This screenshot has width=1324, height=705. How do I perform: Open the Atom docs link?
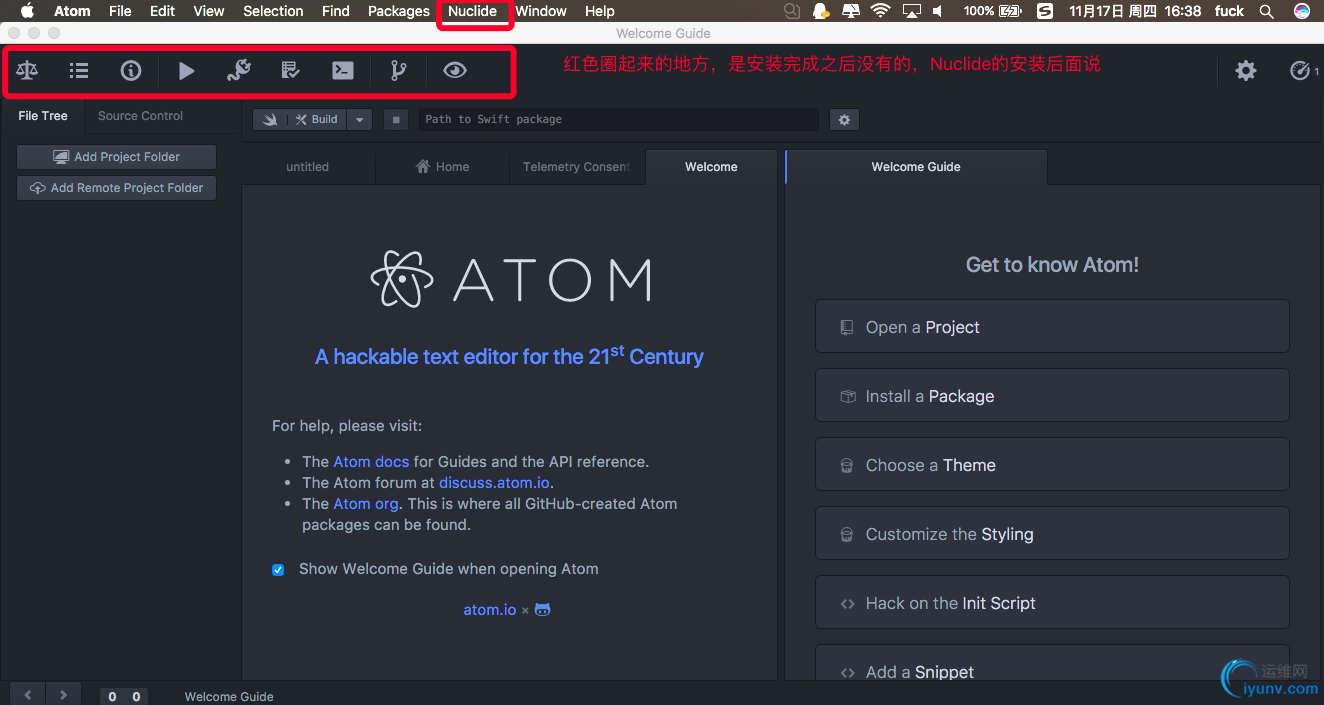click(x=371, y=462)
